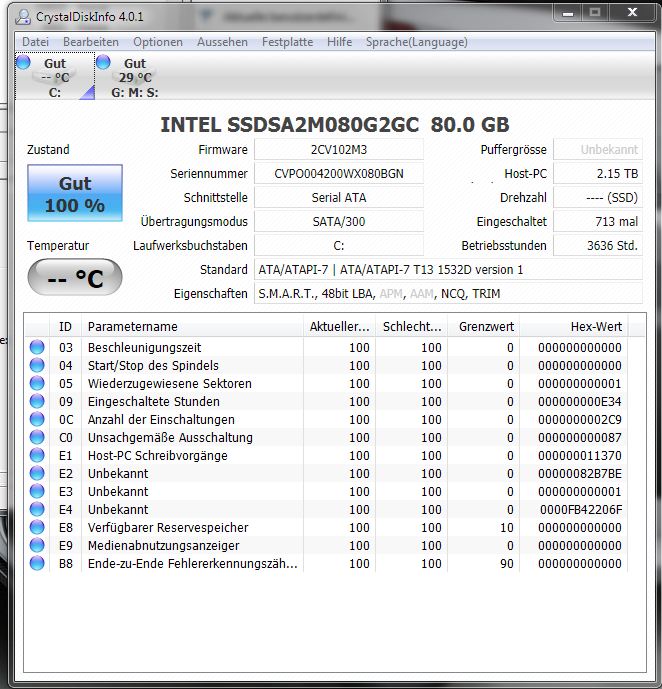Click the Laufwerksbuchstaben field C:
Viewport: 662px width, 689px height.
point(339,246)
